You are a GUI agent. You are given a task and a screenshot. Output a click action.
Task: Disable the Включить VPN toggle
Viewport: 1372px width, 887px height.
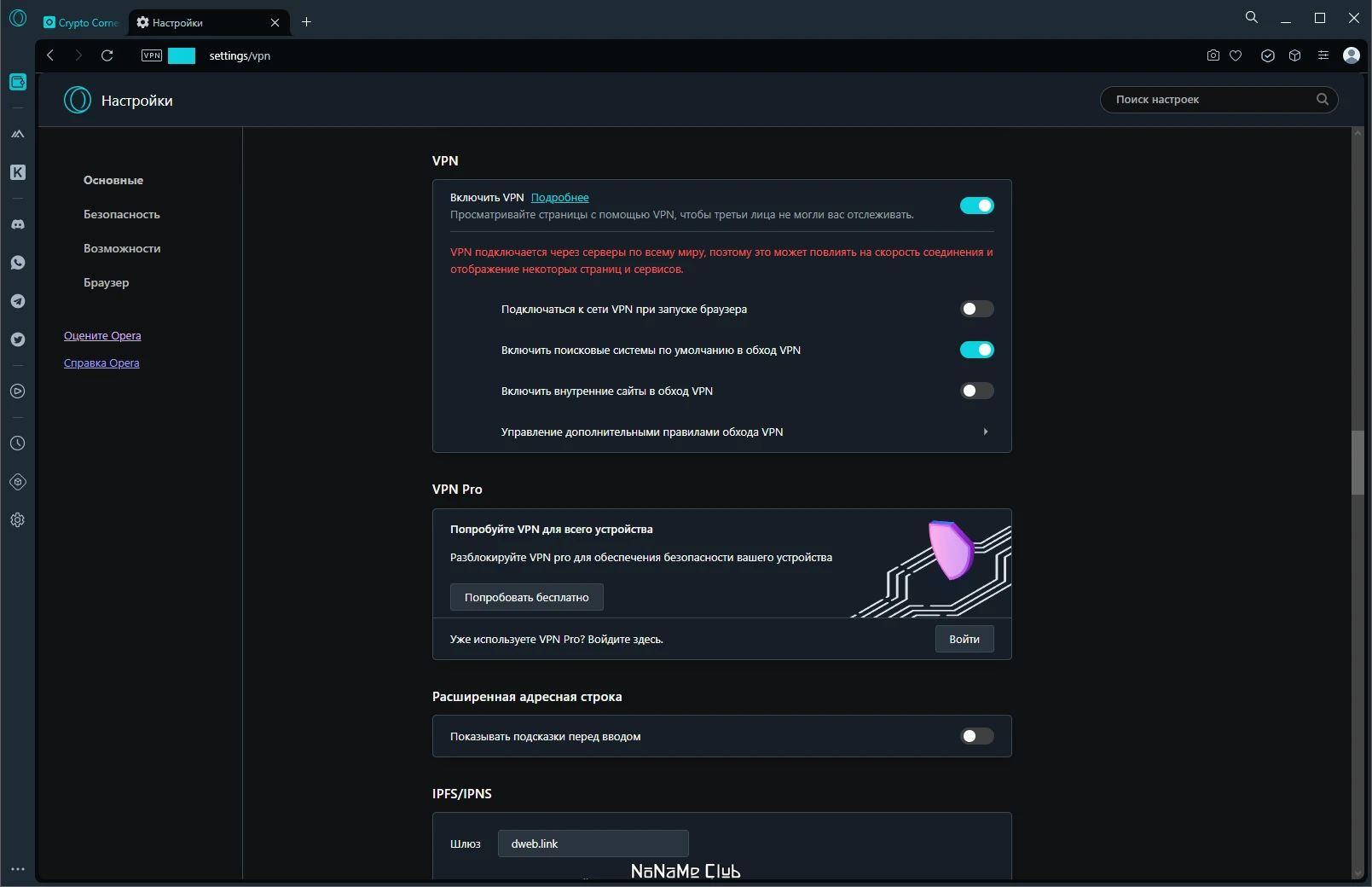click(977, 206)
